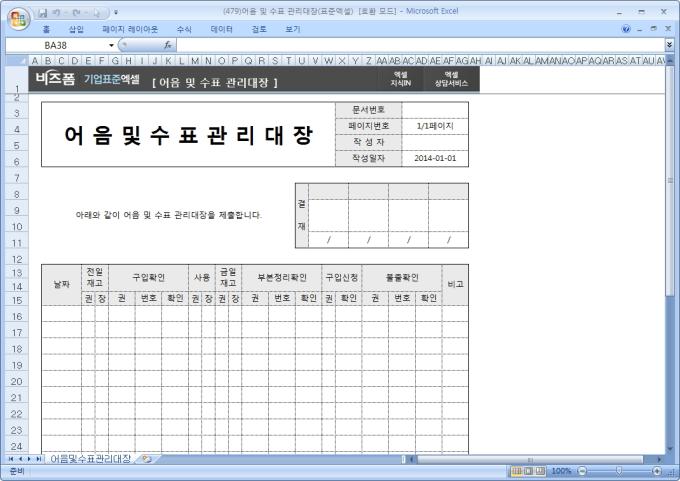Minimize the workbook window inside Excel
Image resolution: width=680 pixels, height=481 pixels.
[x=640, y=29]
